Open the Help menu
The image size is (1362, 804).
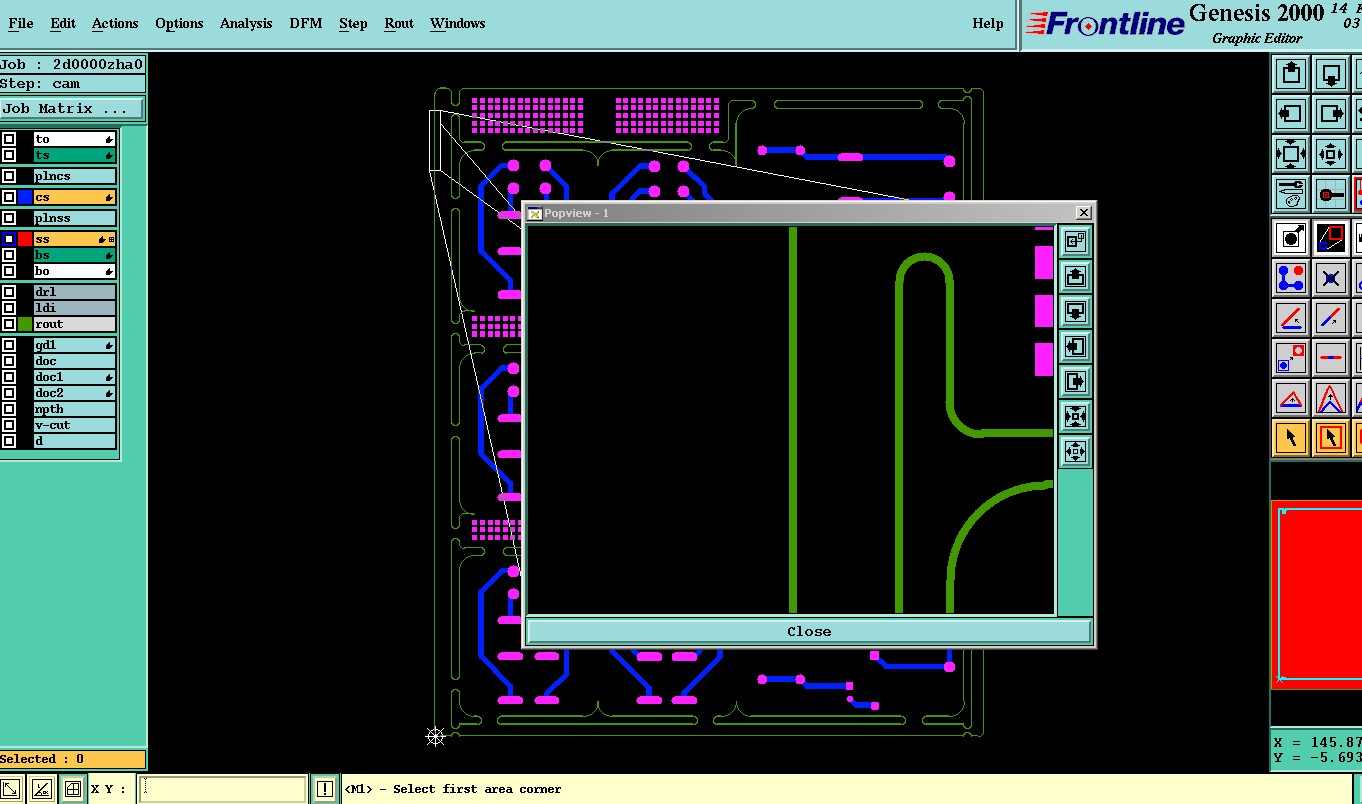click(987, 23)
